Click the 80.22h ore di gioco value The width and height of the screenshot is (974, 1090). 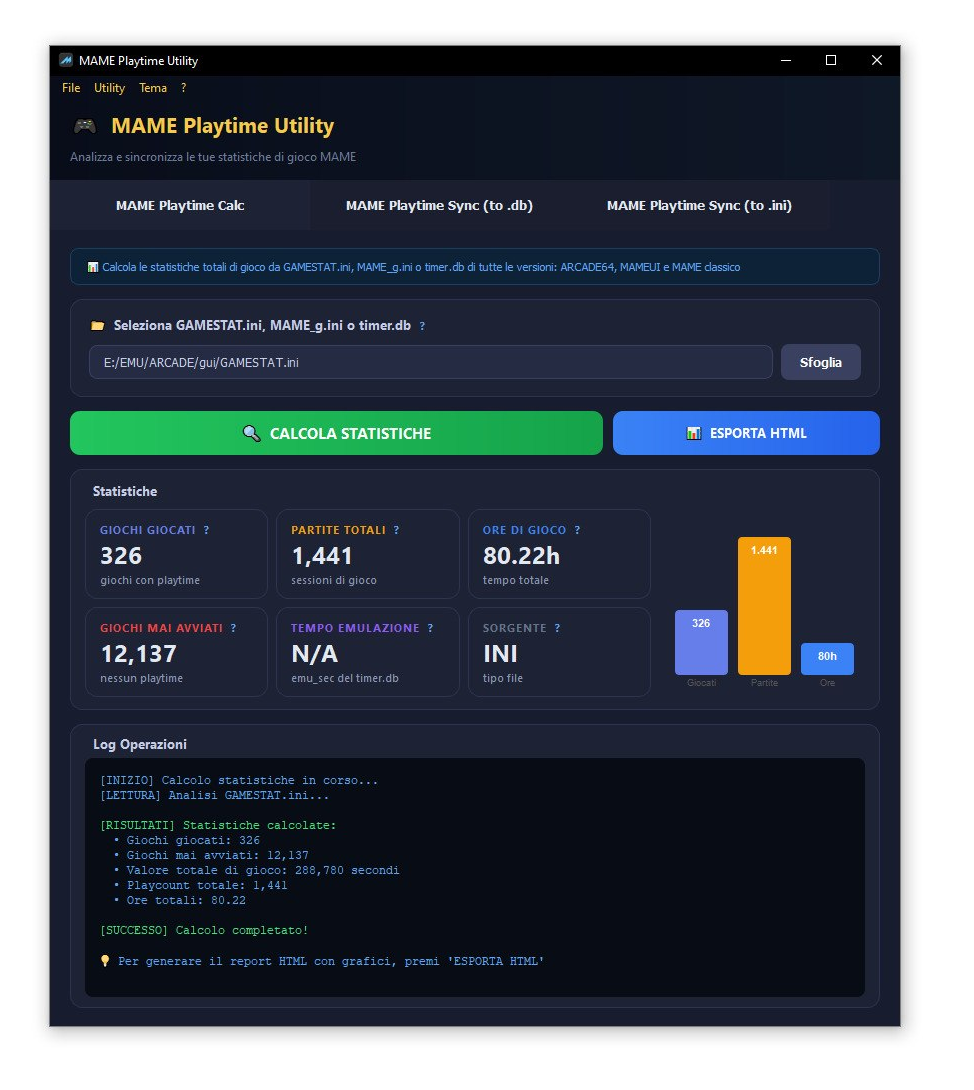[x=521, y=556]
